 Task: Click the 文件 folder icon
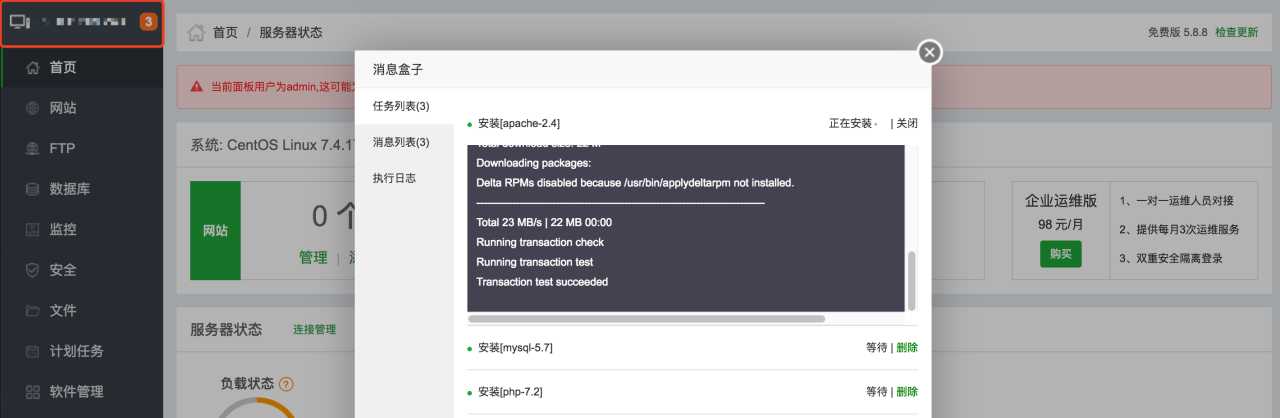click(33, 311)
